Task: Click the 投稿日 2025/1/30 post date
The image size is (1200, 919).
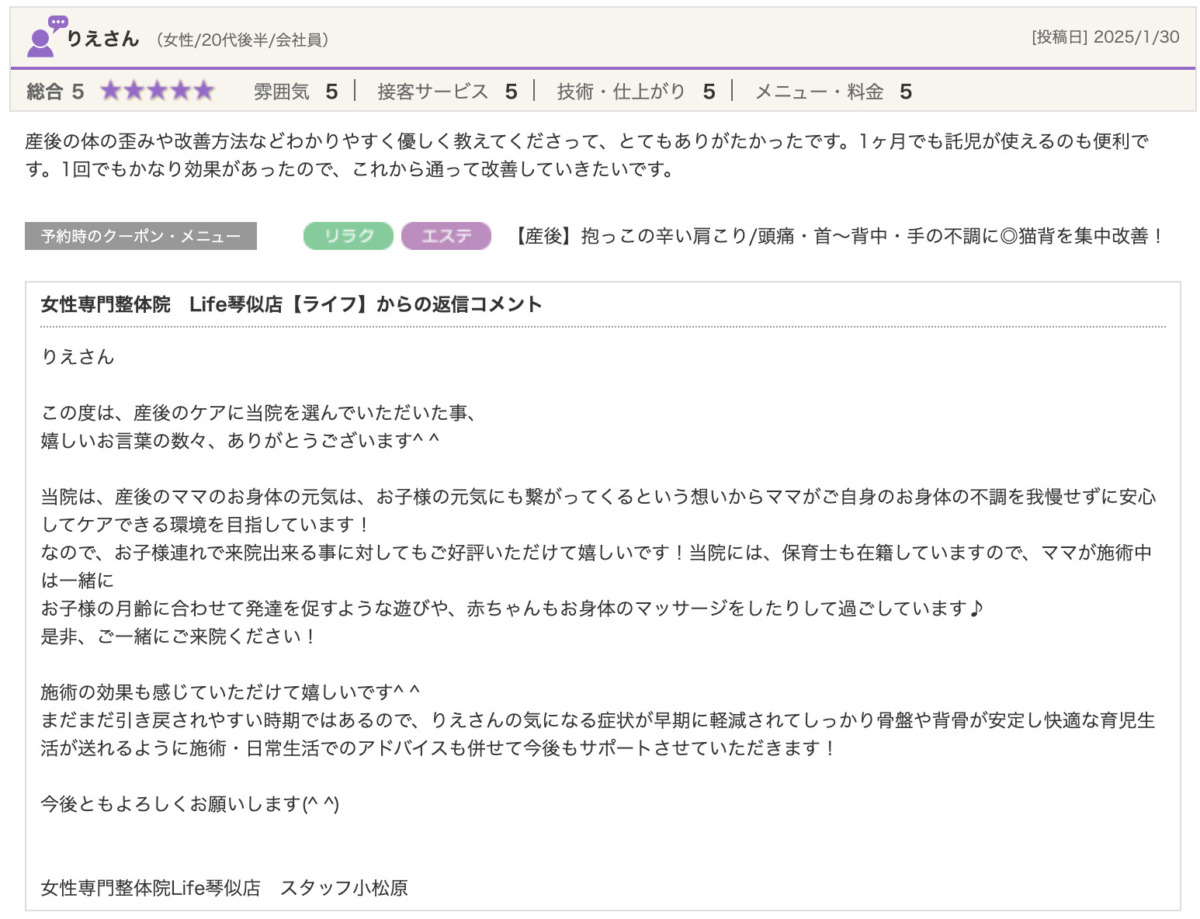Action: coord(1105,37)
